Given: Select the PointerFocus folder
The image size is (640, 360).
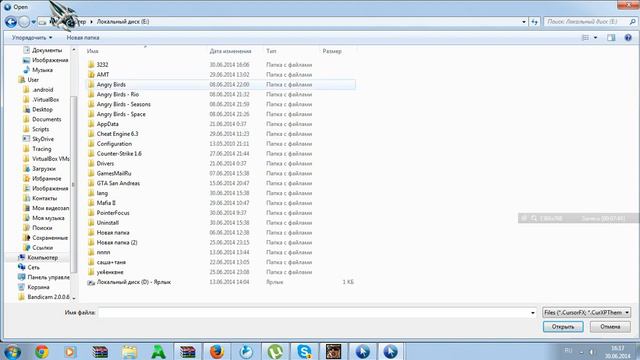Looking at the screenshot, I should pyautogui.click(x=220, y=213).
